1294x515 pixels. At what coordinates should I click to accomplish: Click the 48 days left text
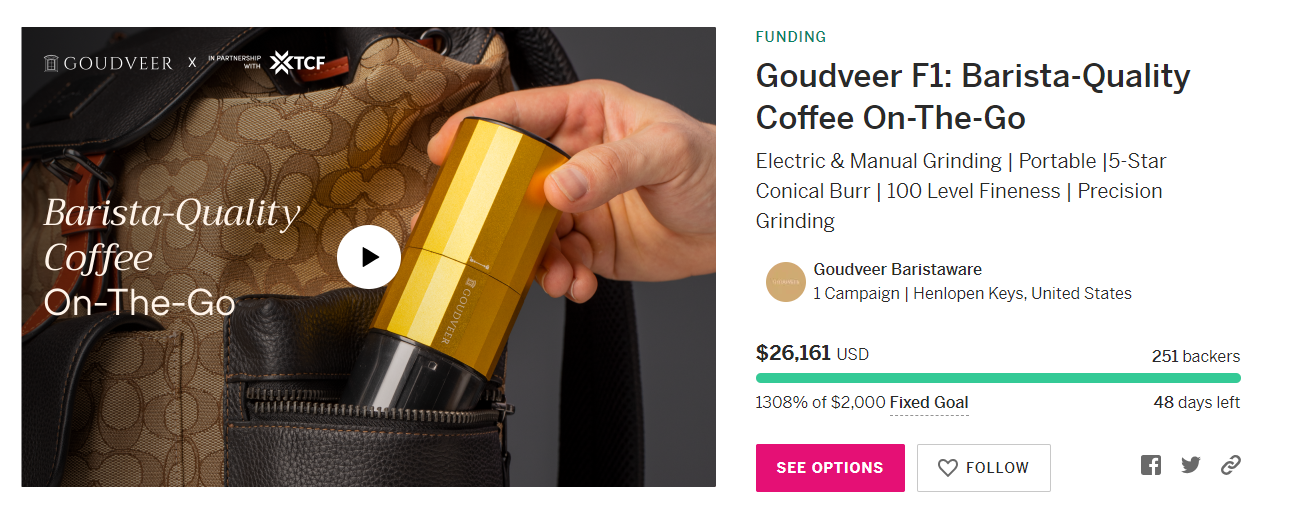(1196, 403)
